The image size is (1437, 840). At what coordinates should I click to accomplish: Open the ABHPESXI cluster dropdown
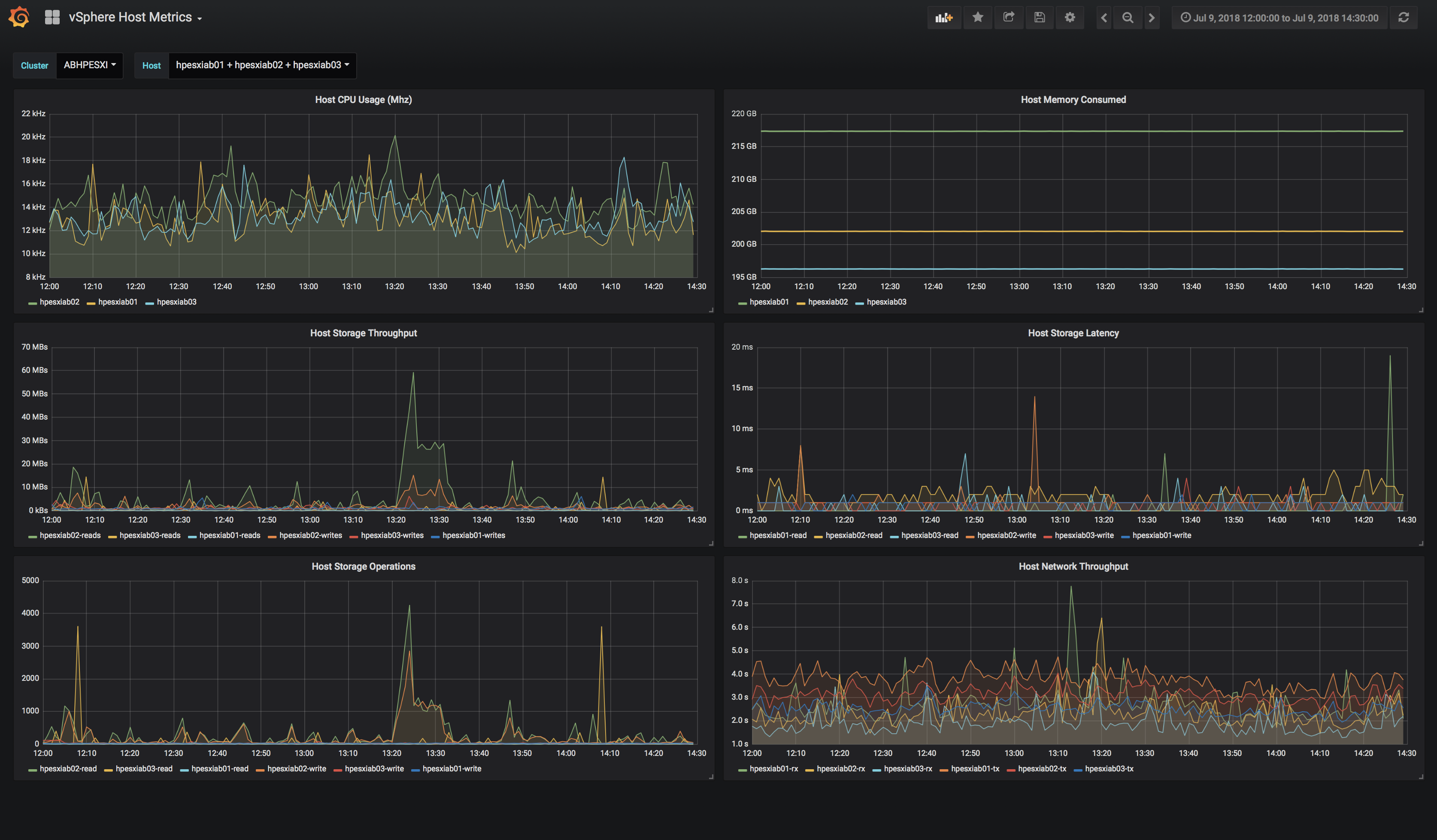click(90, 65)
